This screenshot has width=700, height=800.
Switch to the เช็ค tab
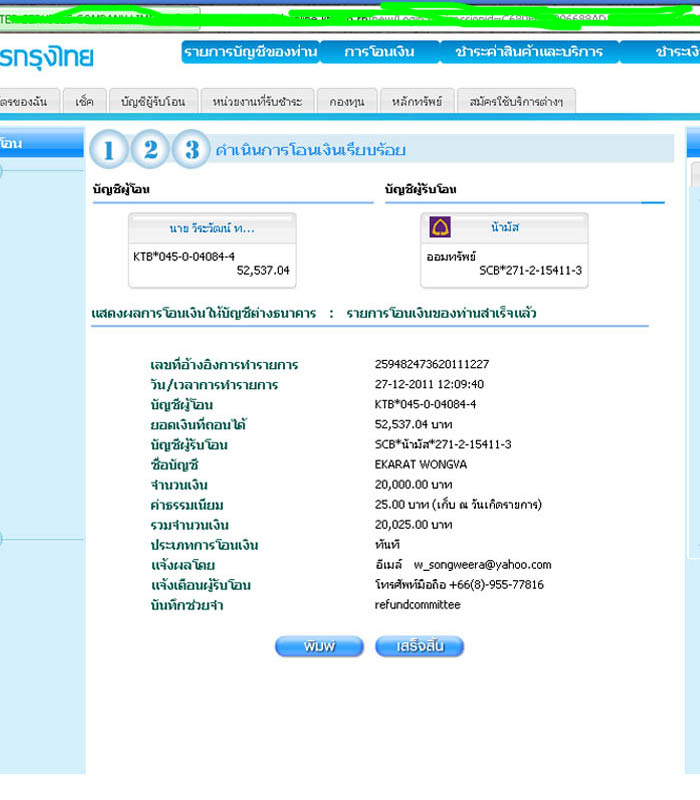[x=85, y=101]
